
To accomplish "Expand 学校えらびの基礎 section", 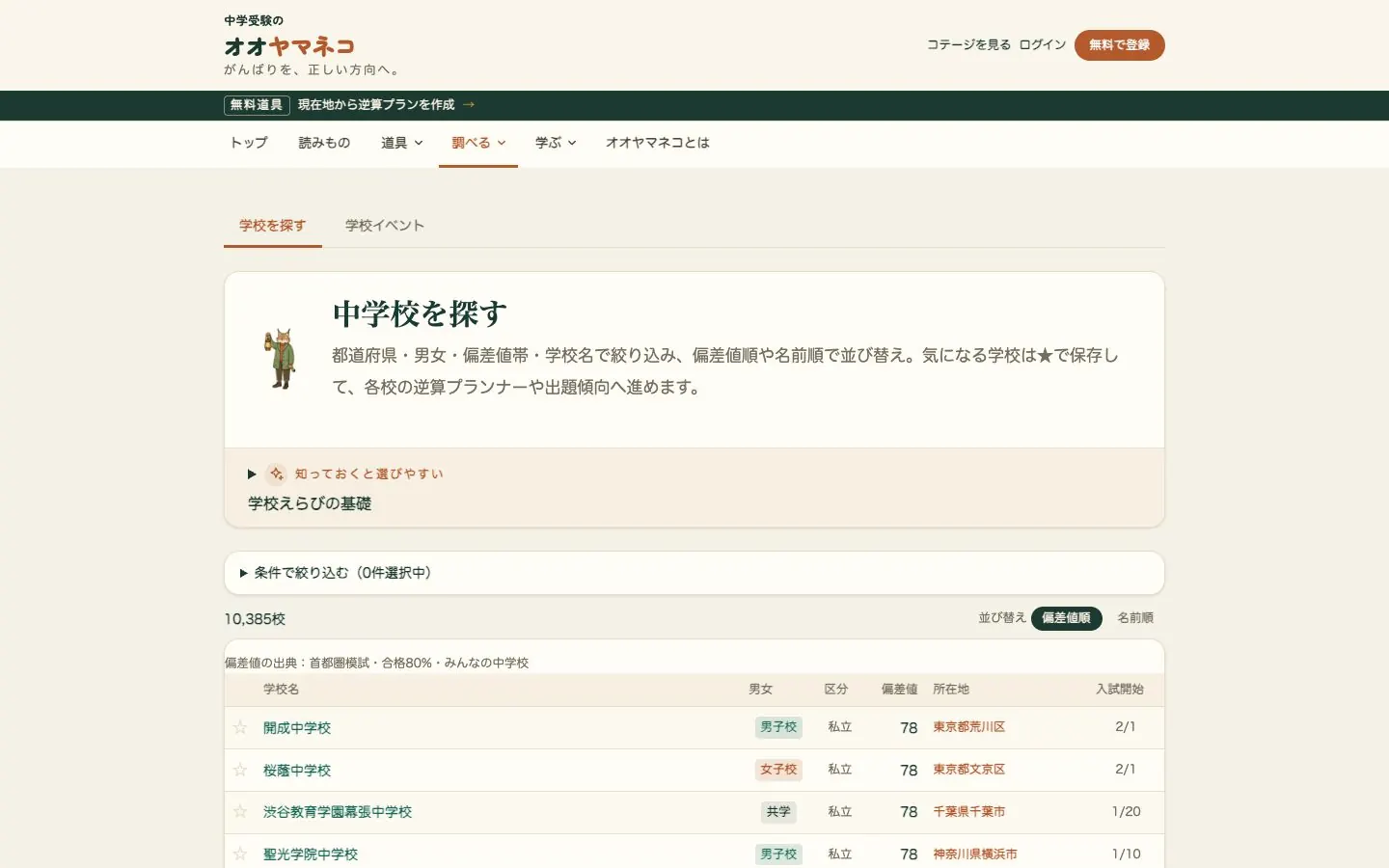I will tap(694, 488).
